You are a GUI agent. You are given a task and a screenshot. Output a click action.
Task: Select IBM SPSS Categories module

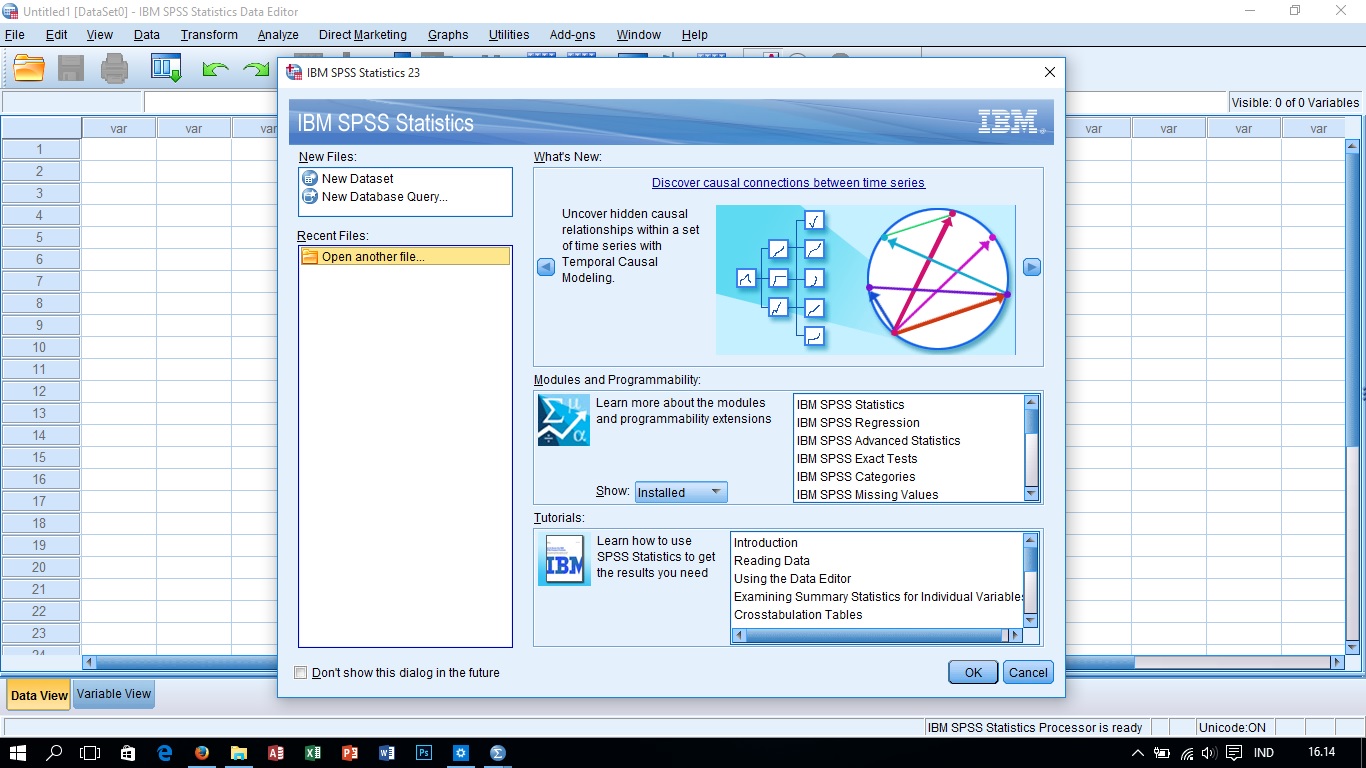pyautogui.click(x=856, y=477)
